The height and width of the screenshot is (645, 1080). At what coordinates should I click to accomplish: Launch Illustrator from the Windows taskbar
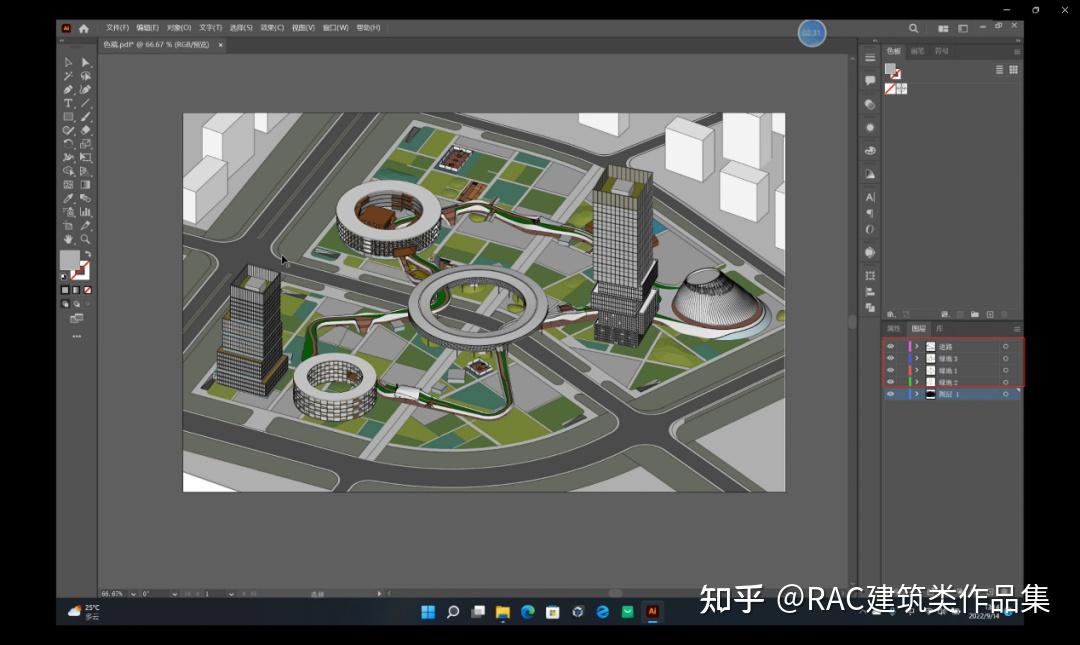pos(652,611)
